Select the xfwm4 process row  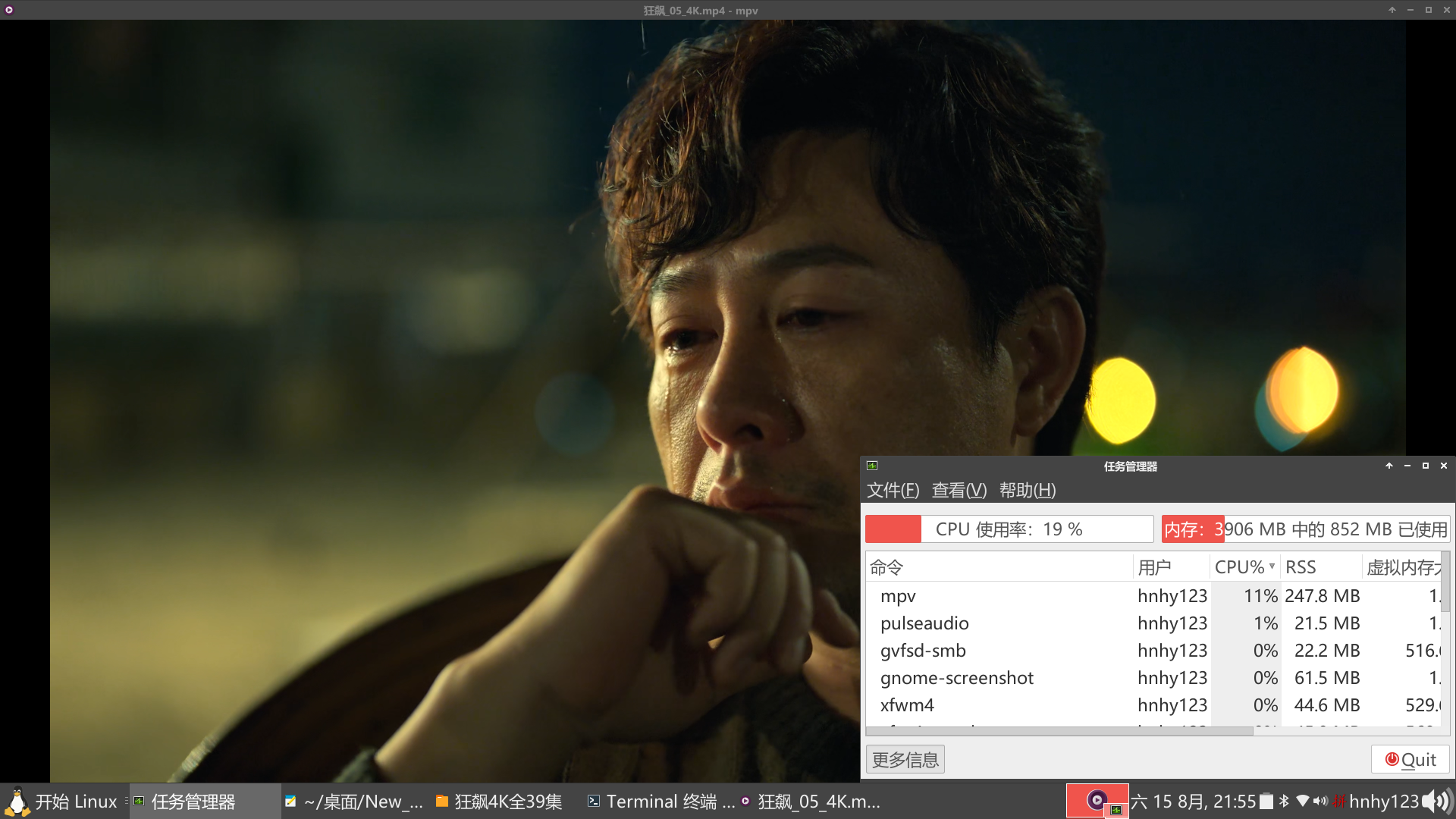click(1153, 705)
